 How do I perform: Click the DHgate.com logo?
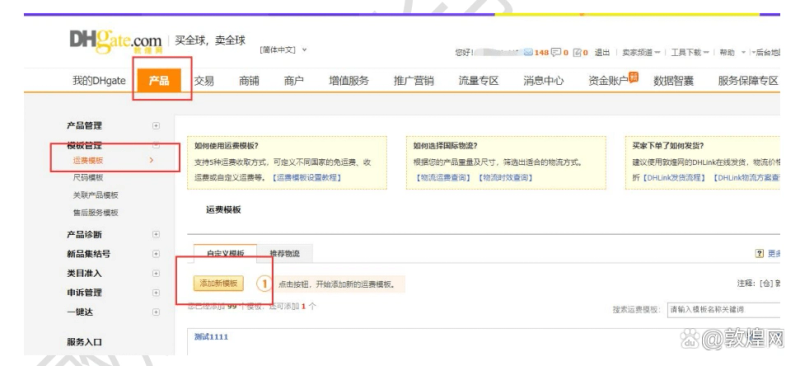(116, 42)
